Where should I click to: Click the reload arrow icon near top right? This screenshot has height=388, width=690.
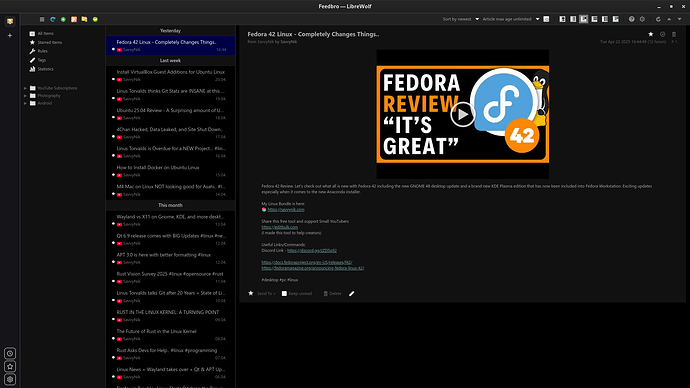point(658,19)
